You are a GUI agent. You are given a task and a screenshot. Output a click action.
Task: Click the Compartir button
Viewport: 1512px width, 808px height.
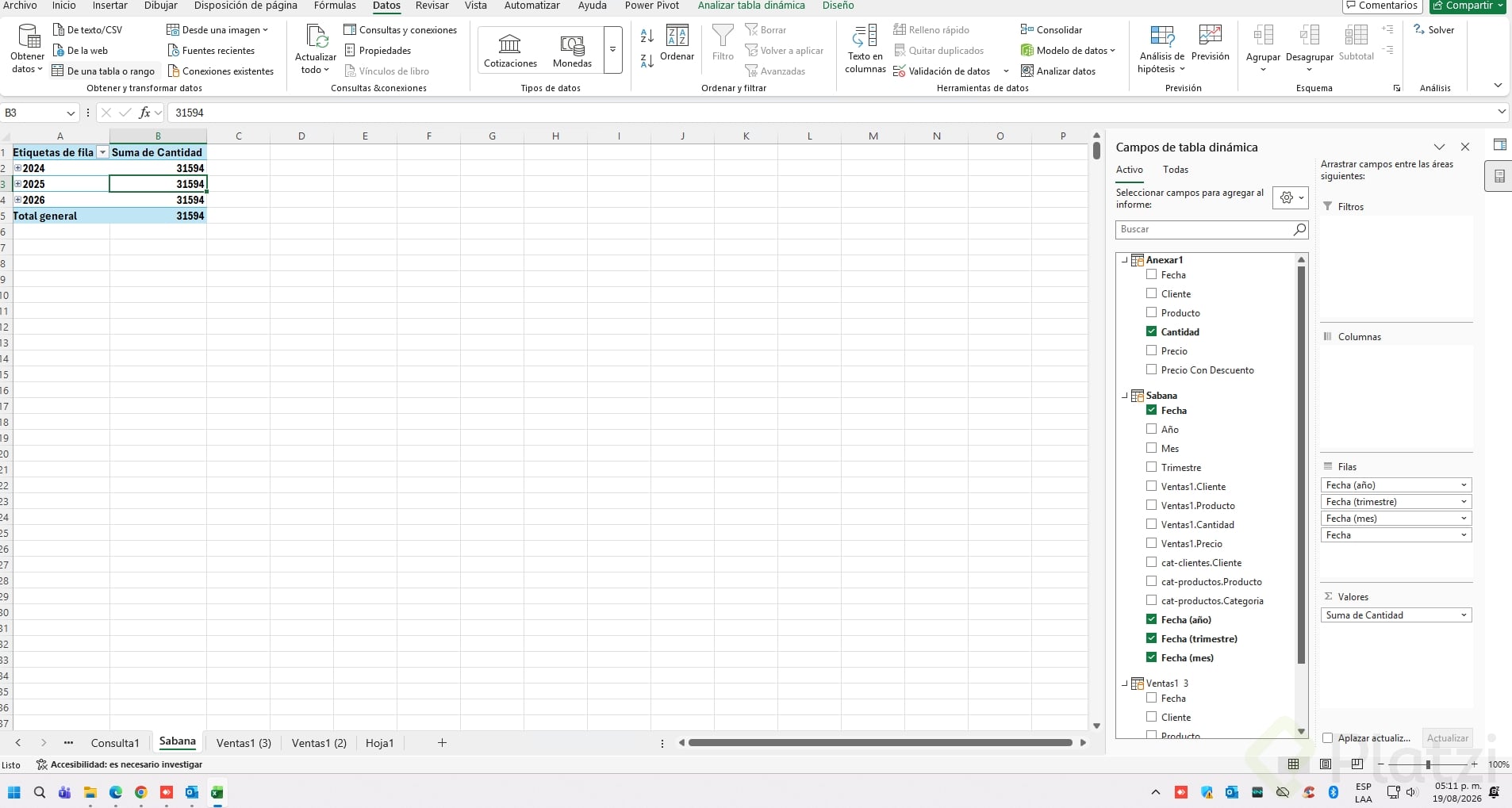coord(1469,6)
